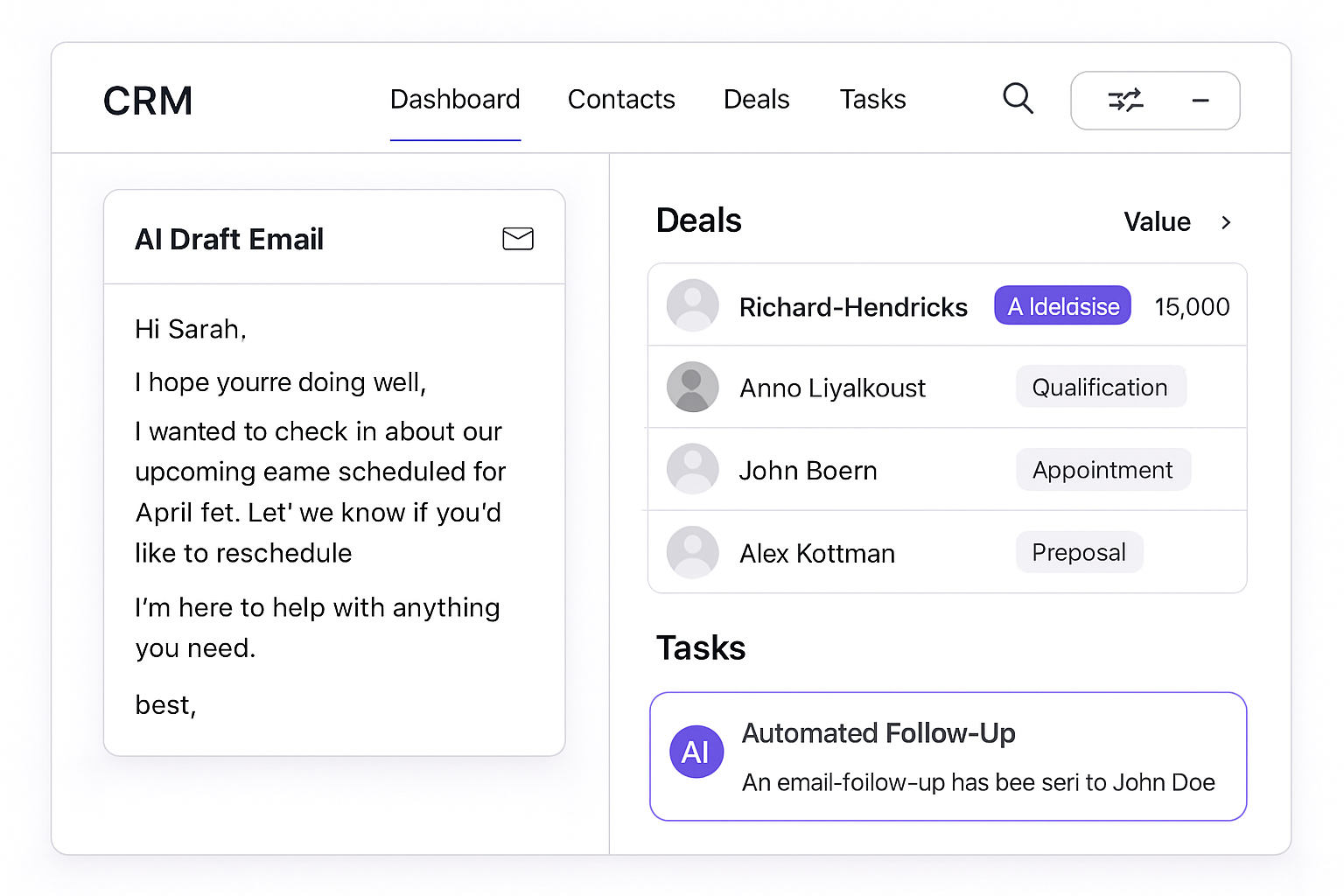Click Alex Kottman avatar
Image resolution: width=1344 pixels, height=896 pixels.
[693, 552]
